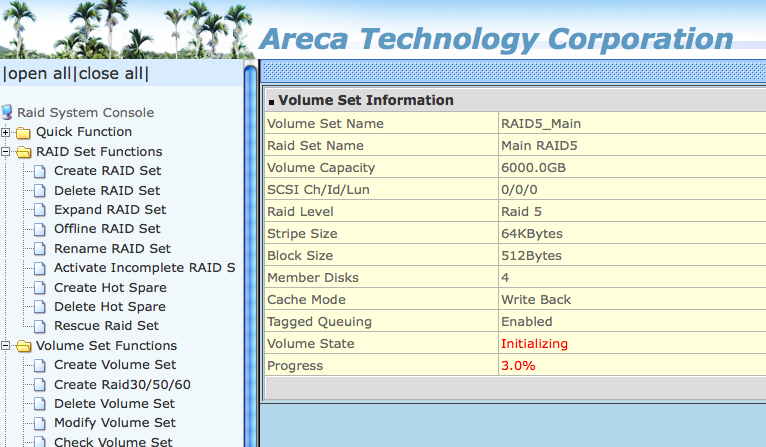The image size is (766, 447).
Task: Click the red 'Initializing' volume state
Action: 534,343
